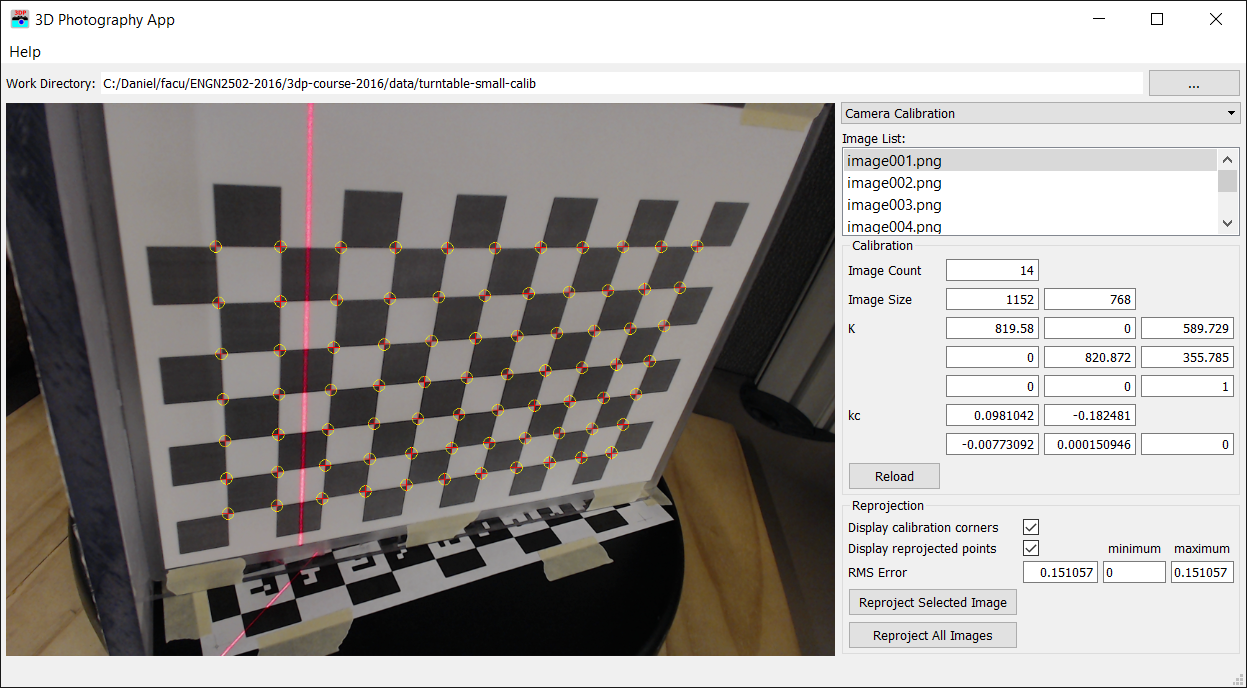Click the maximum RMS error field
Screen dimensions: 1247x688
click(1202, 572)
